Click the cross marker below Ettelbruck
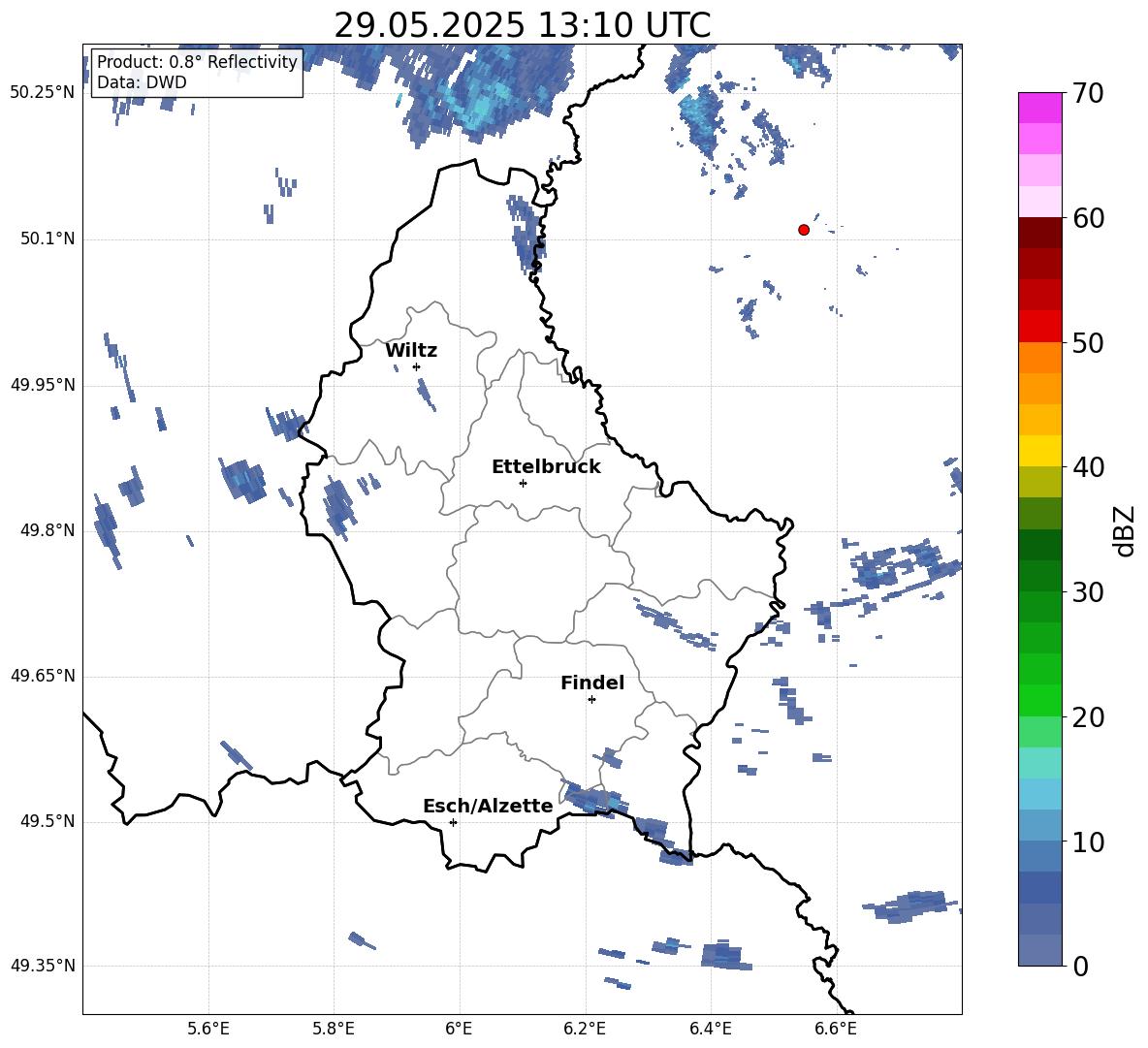The width and height of the screenshot is (1148, 1048). click(523, 483)
